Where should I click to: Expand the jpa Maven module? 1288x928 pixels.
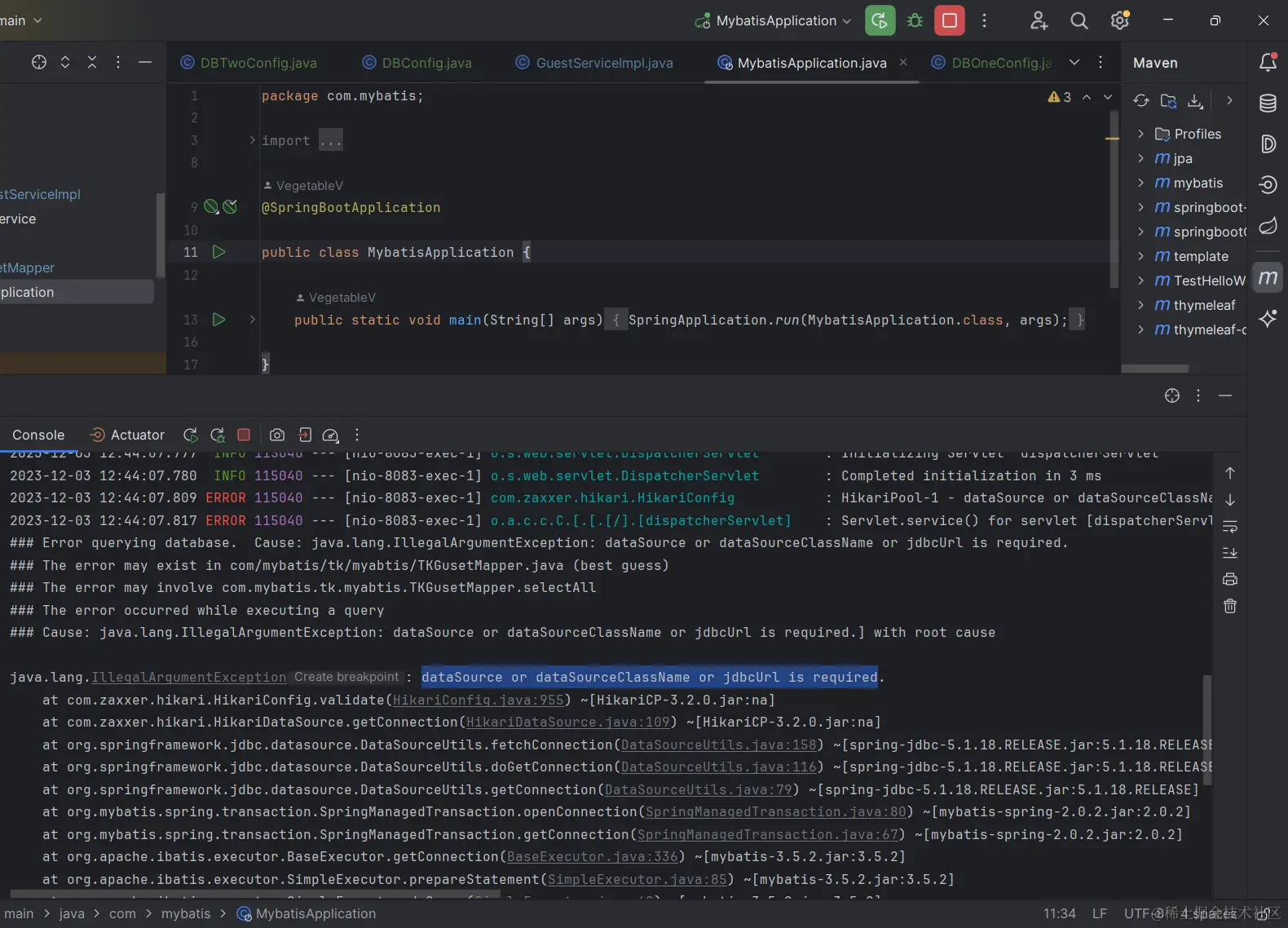pos(1140,158)
